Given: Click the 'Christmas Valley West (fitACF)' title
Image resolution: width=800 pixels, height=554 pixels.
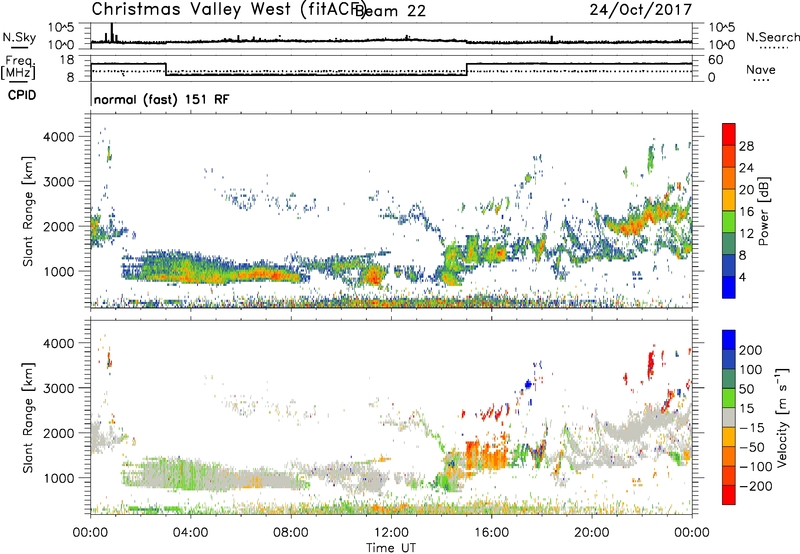Looking at the screenshot, I should pos(228,10).
